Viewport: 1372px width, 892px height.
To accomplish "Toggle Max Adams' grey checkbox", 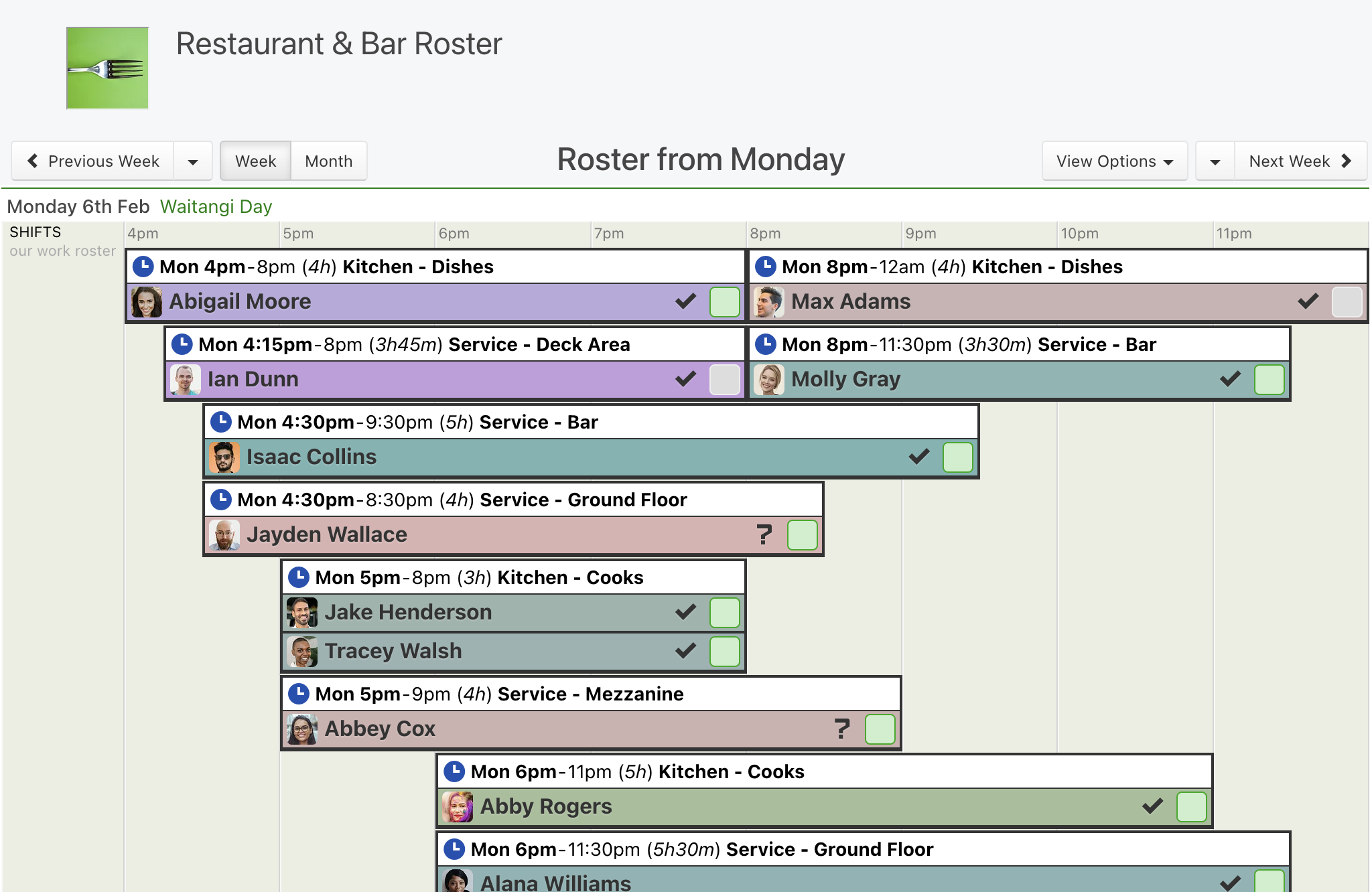I will tap(1347, 302).
